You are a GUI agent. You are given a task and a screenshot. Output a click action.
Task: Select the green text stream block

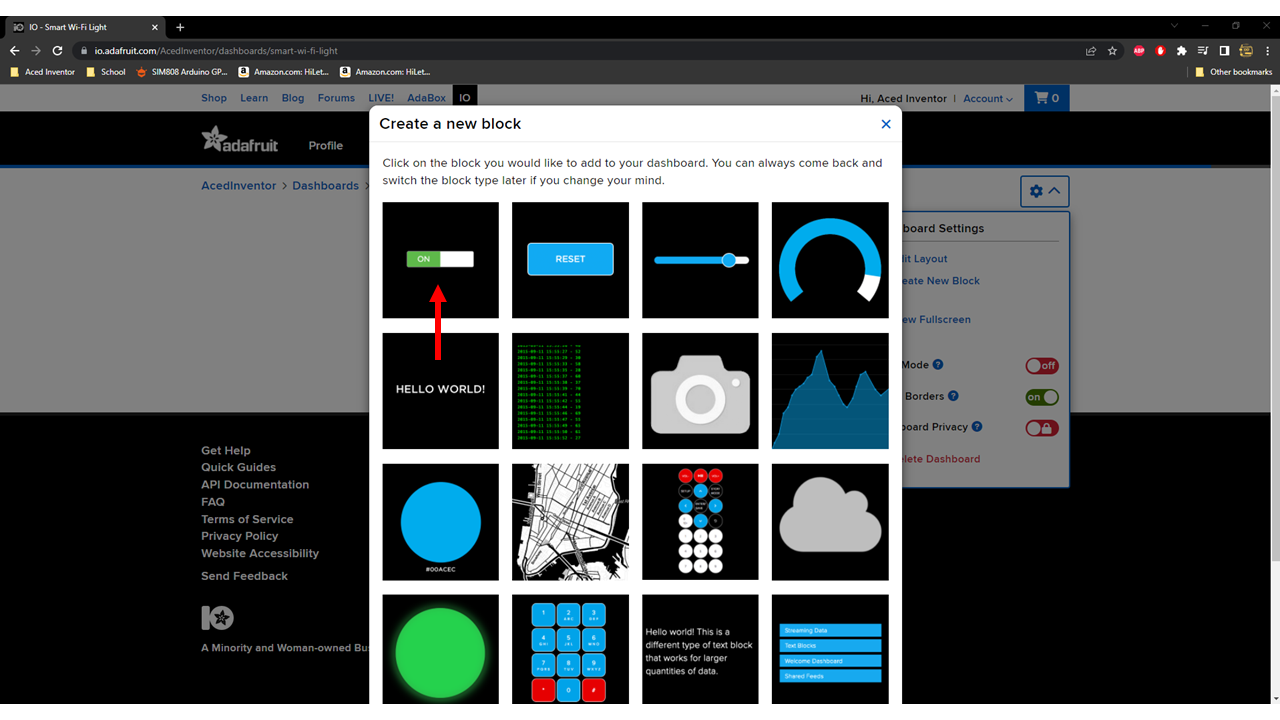coord(570,391)
